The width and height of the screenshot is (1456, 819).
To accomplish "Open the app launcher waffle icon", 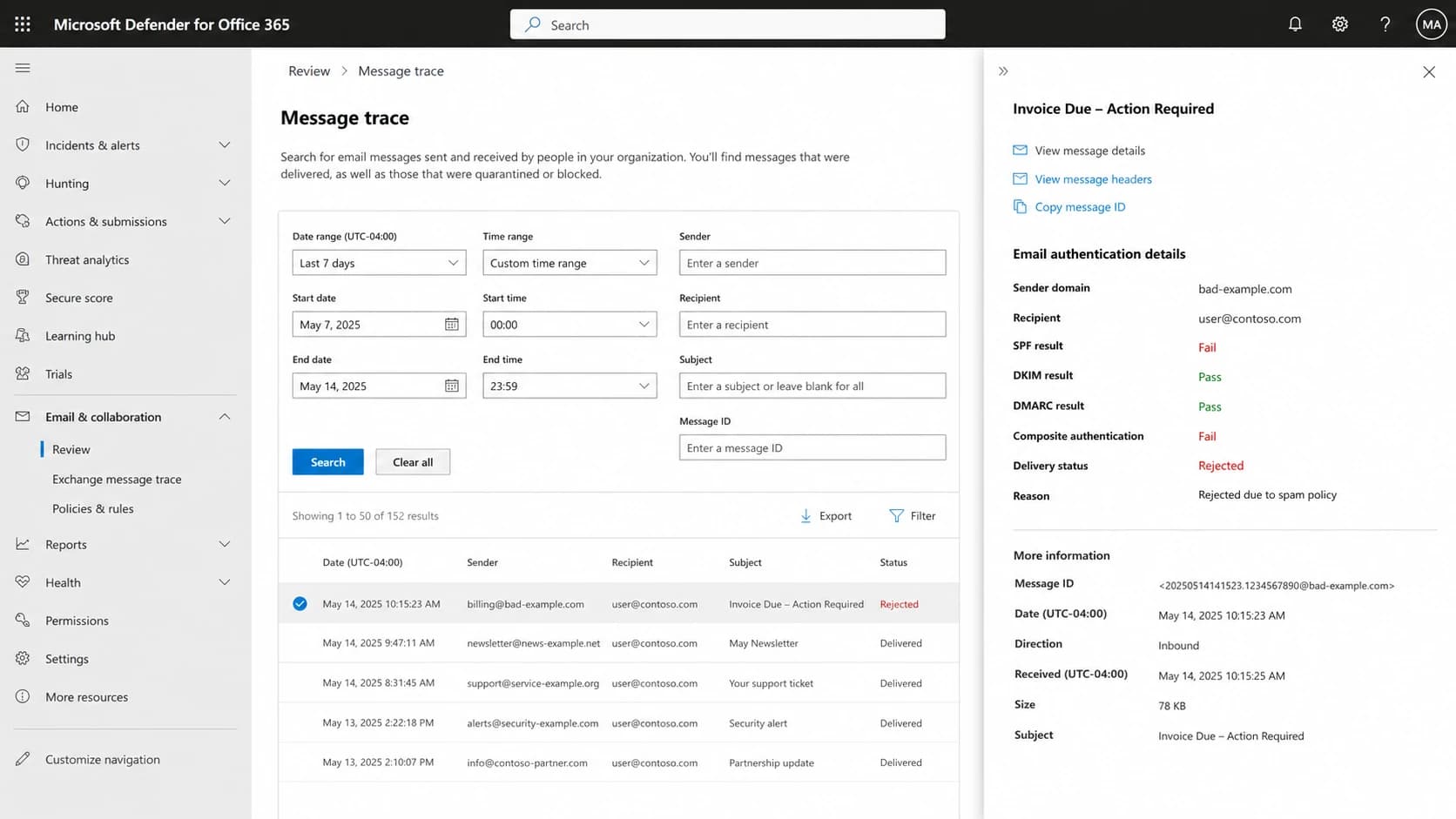I will (23, 24).
